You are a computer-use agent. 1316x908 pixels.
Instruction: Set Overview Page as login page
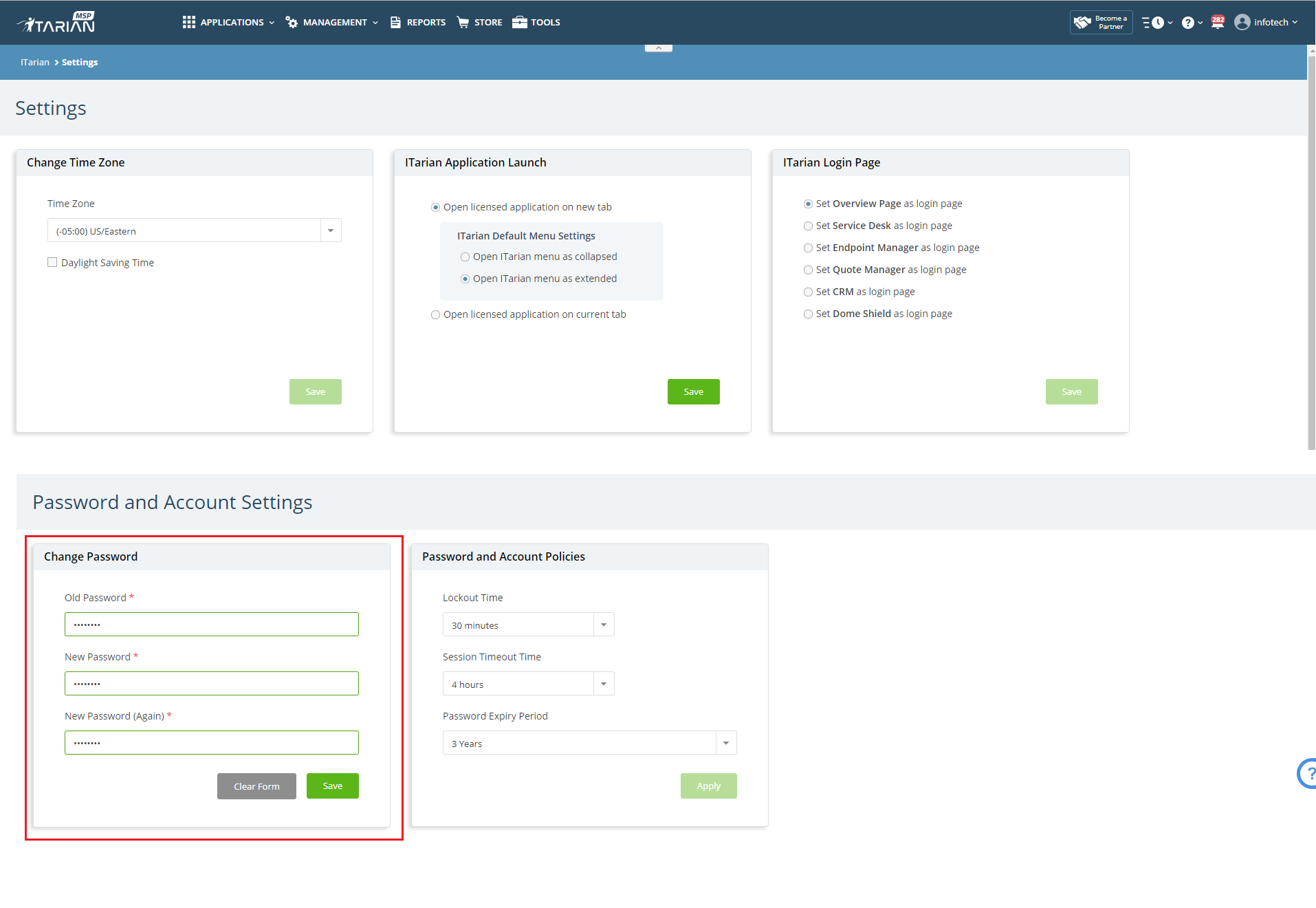[x=808, y=204]
